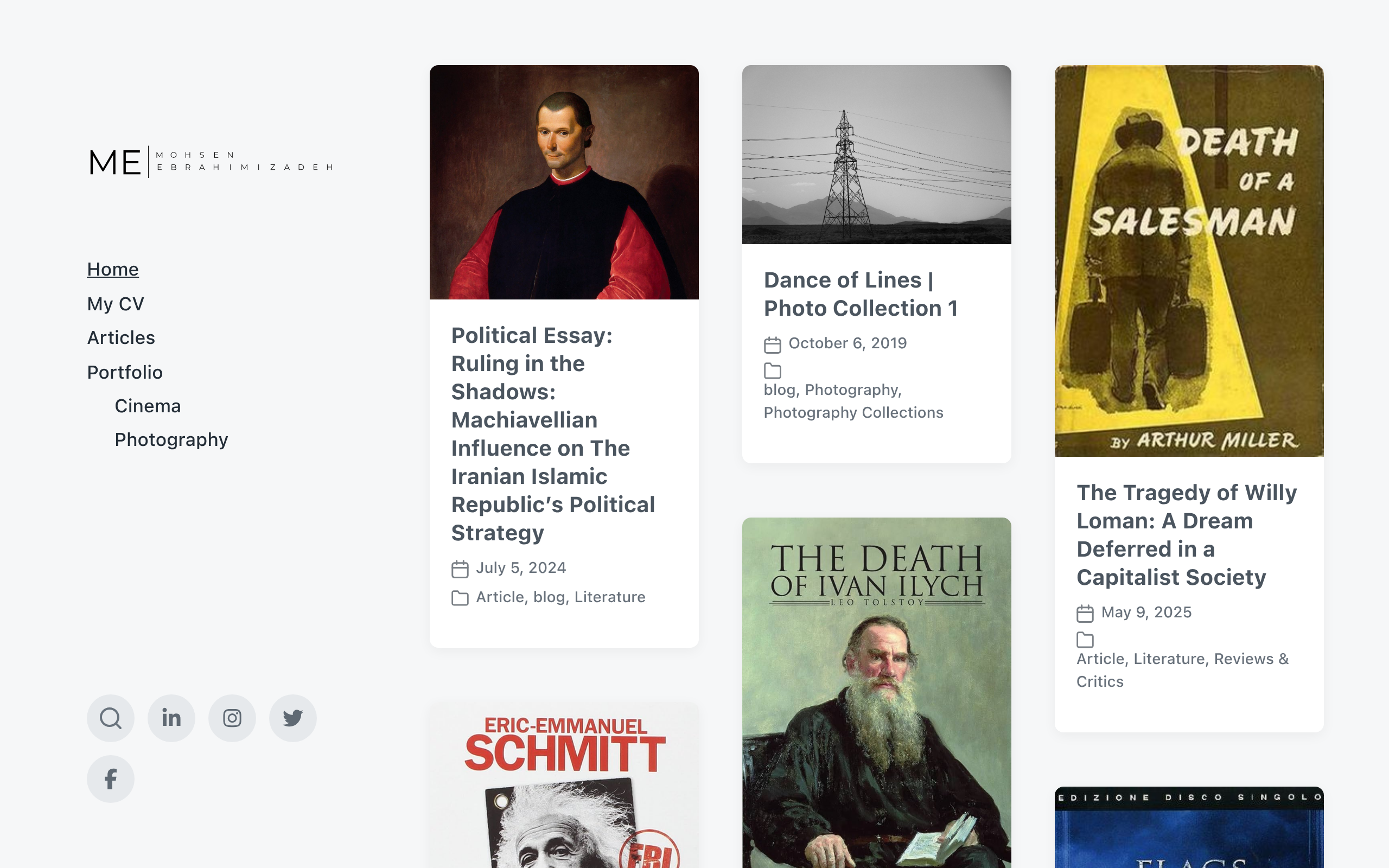This screenshot has width=1389, height=868.
Task: Select the Photography submenu item
Action: [x=171, y=440]
